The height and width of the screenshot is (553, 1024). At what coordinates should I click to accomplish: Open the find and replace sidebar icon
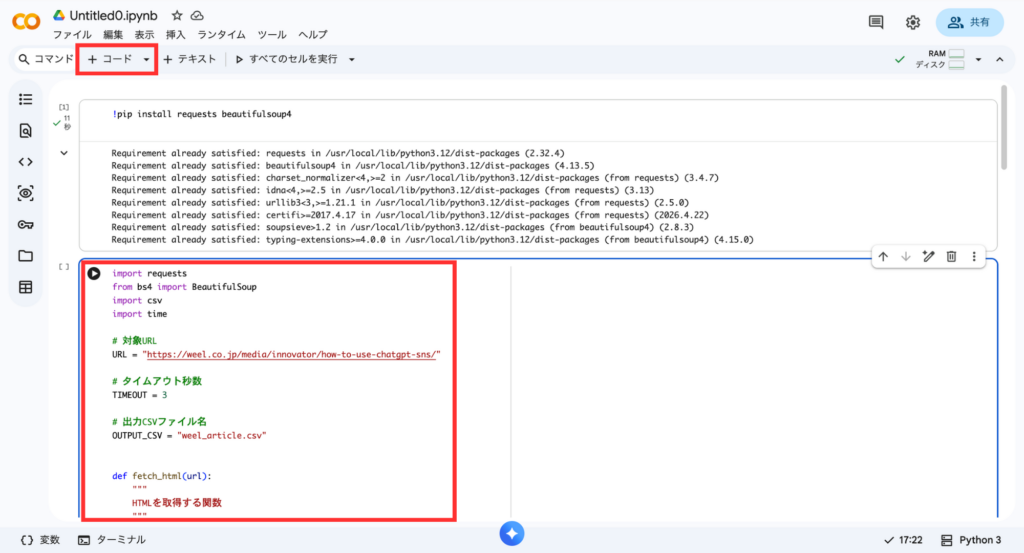tap(25, 131)
